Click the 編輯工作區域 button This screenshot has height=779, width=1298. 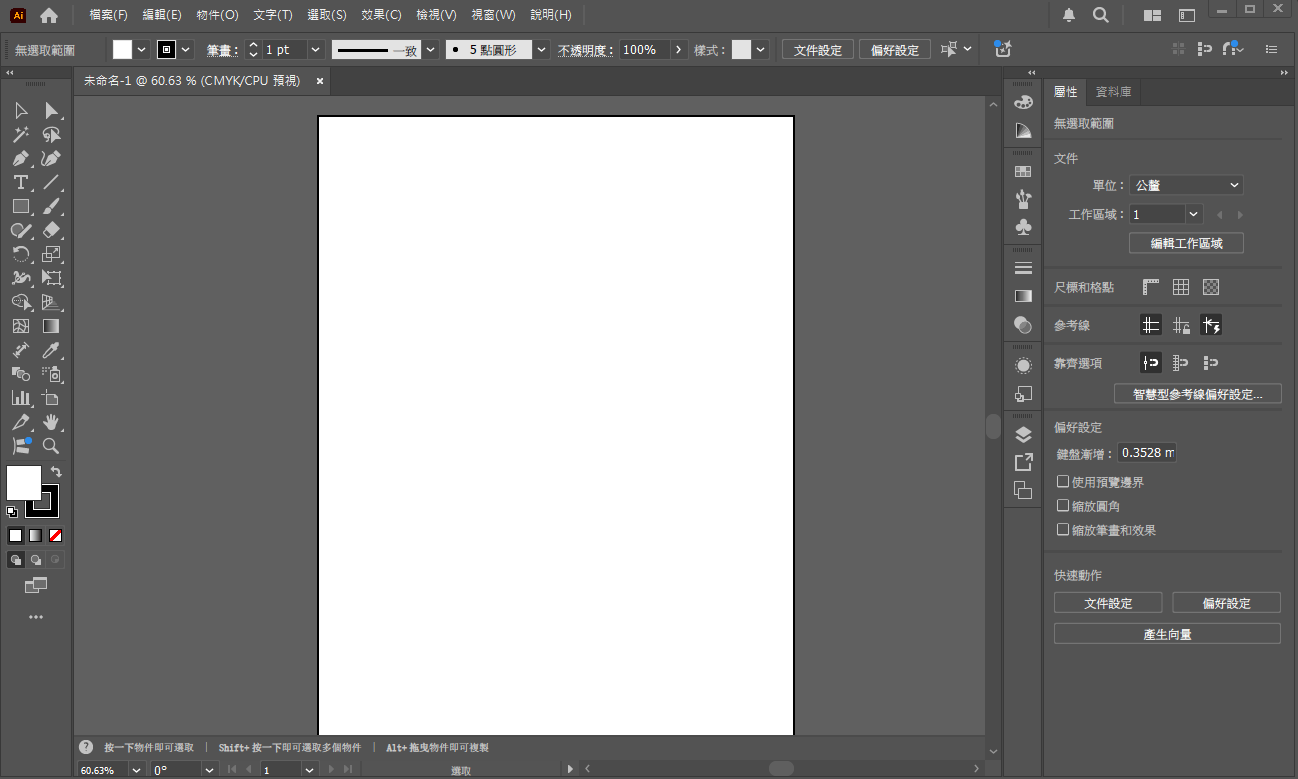(x=1186, y=243)
